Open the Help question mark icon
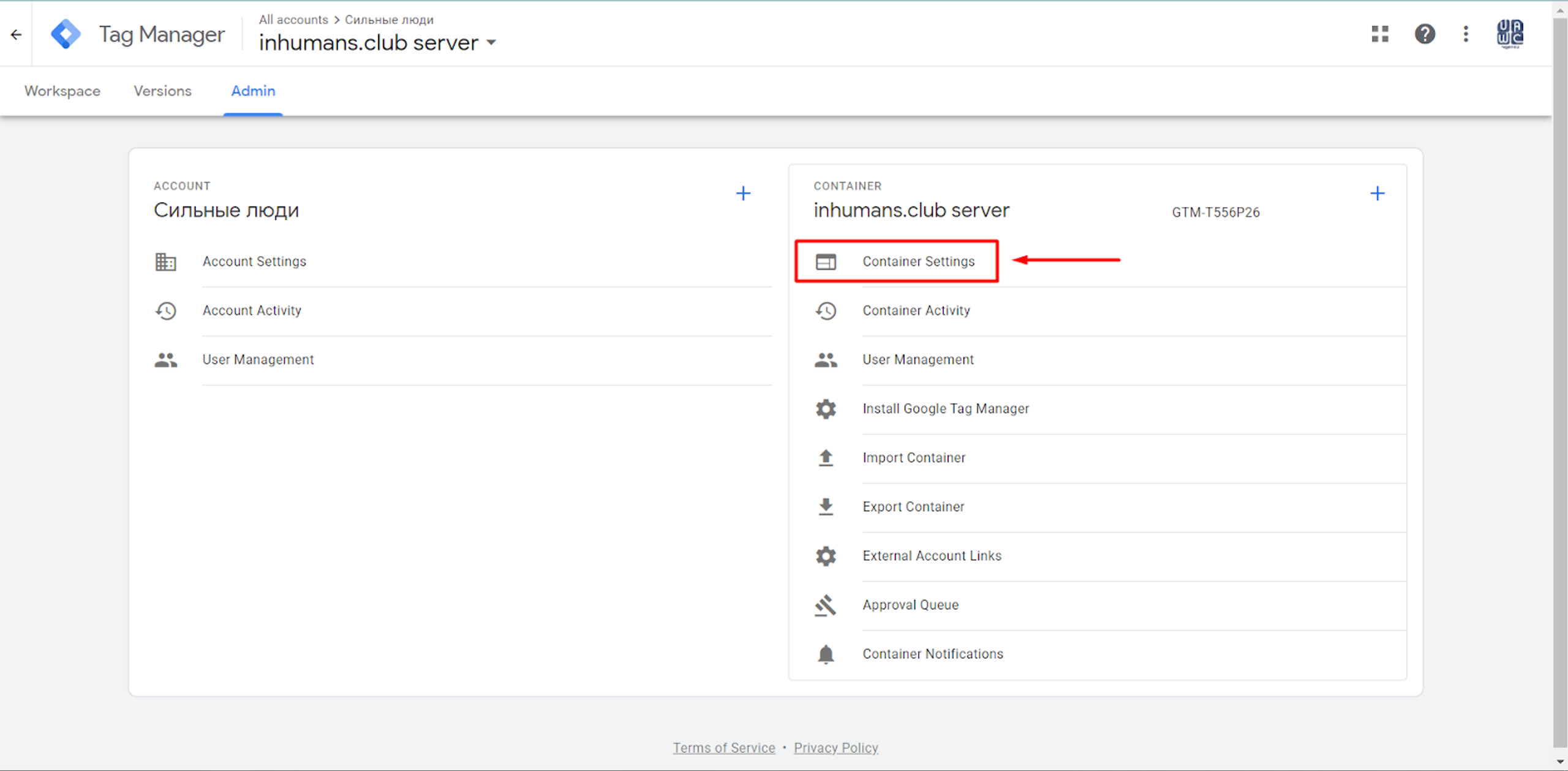 click(1425, 34)
